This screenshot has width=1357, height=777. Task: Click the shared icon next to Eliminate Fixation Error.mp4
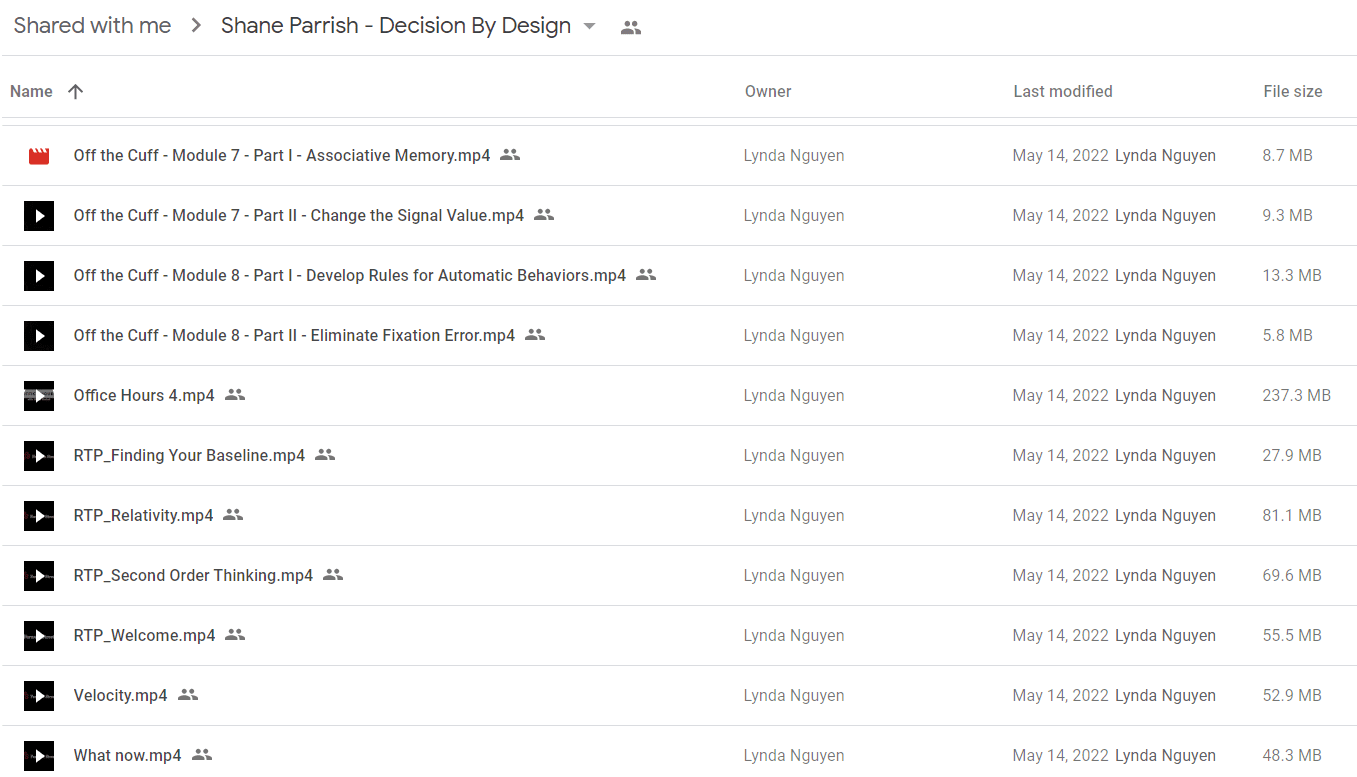[535, 335]
